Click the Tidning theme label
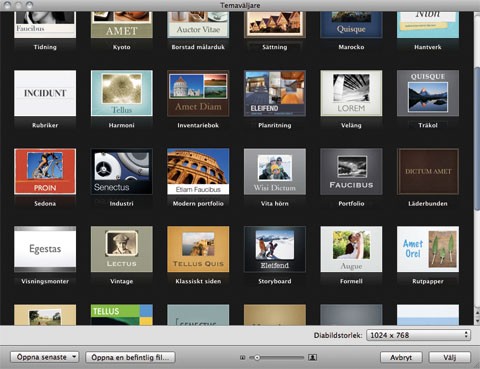This screenshot has width=480, height=369. 45,47
